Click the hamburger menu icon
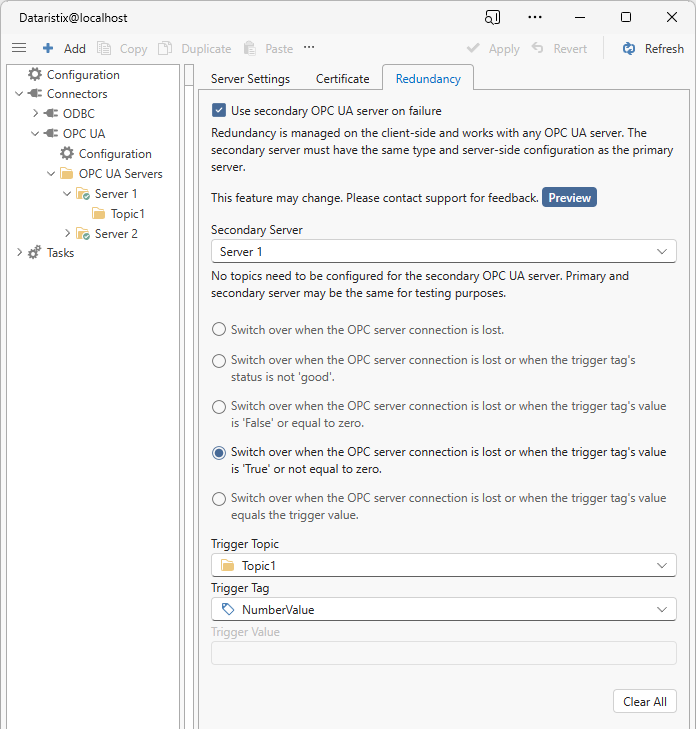Screen dimensions: 696x729 pyautogui.click(x=19, y=48)
